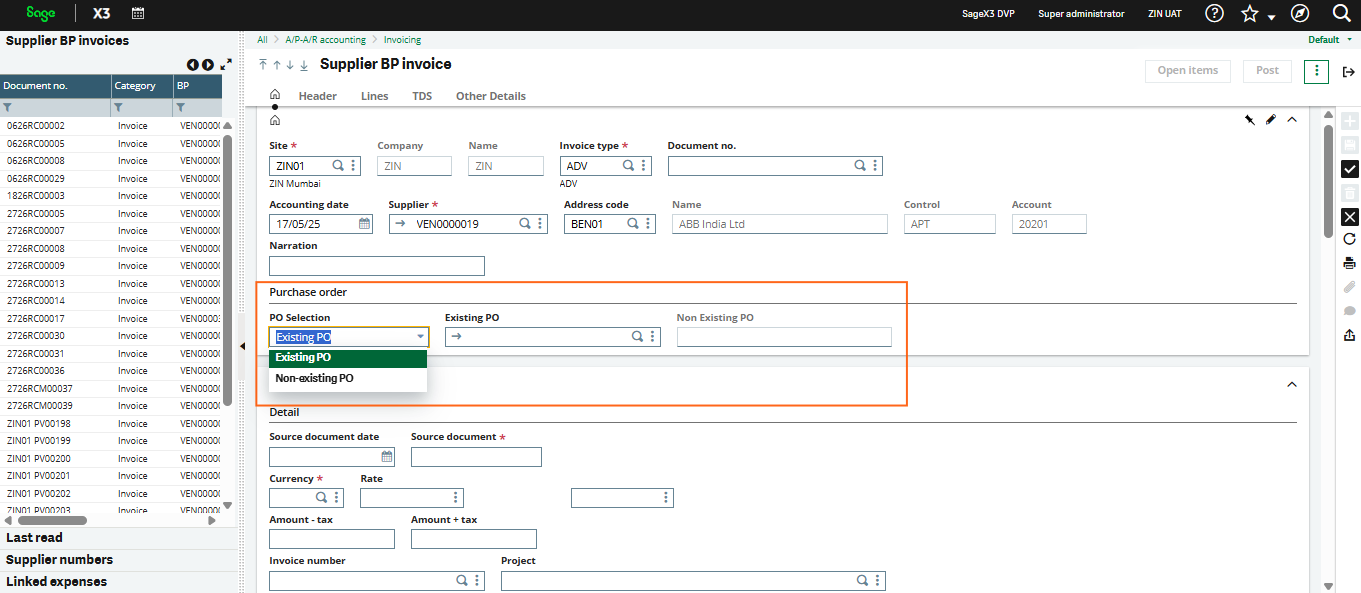
Task: Click the filter funnel under Document no. column
Action: point(8,105)
